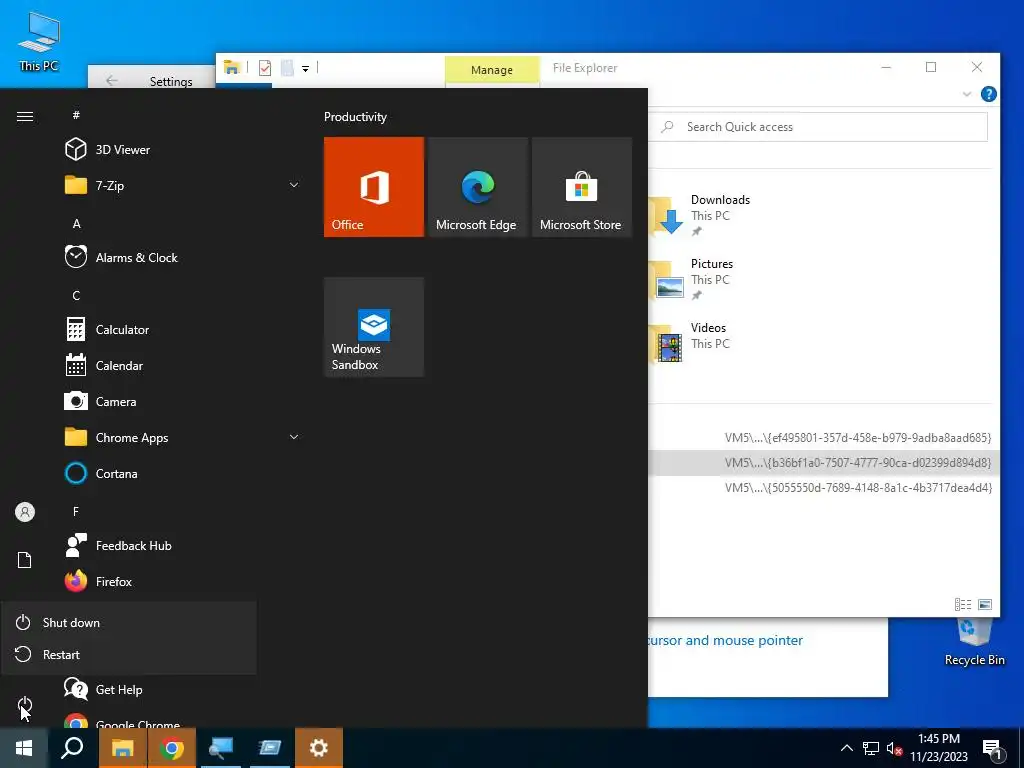Expand the Chrome Apps folder

182,437
